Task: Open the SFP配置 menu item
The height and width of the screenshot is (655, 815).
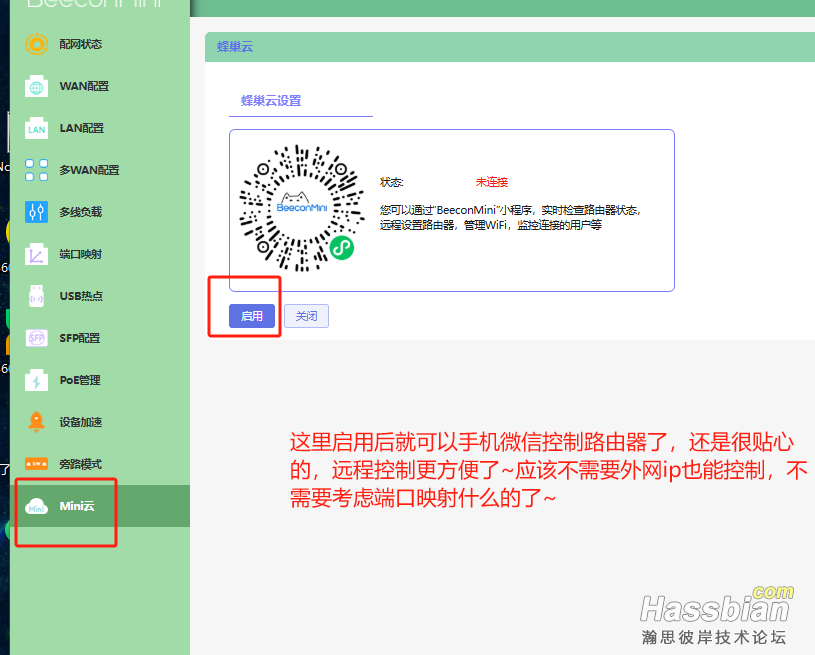Action: [x=100, y=338]
